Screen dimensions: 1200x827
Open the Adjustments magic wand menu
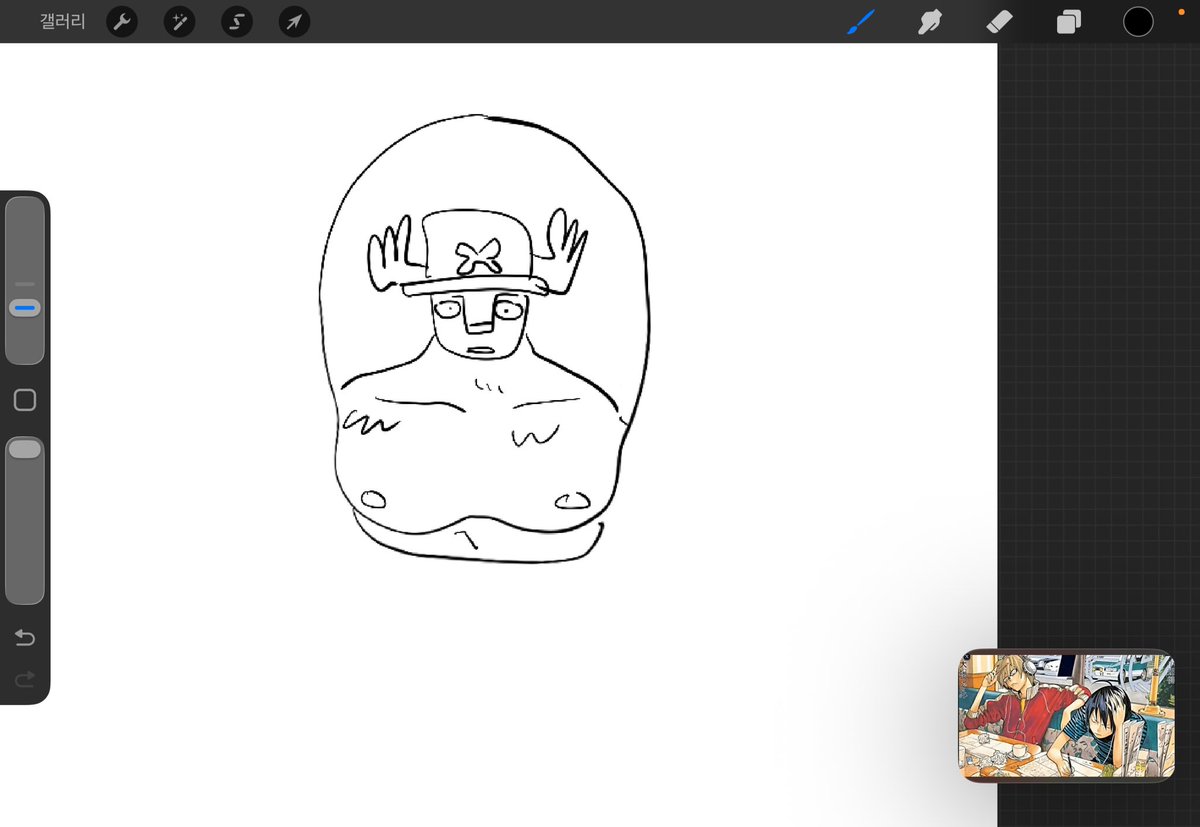click(x=179, y=21)
